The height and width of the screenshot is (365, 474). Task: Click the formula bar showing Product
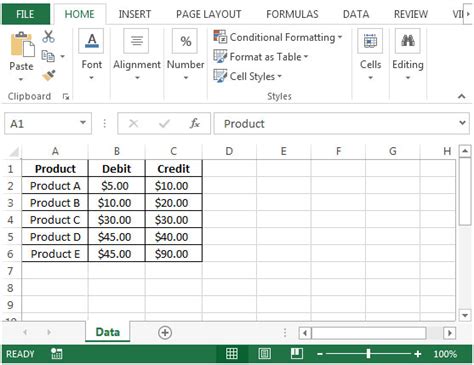click(x=341, y=124)
